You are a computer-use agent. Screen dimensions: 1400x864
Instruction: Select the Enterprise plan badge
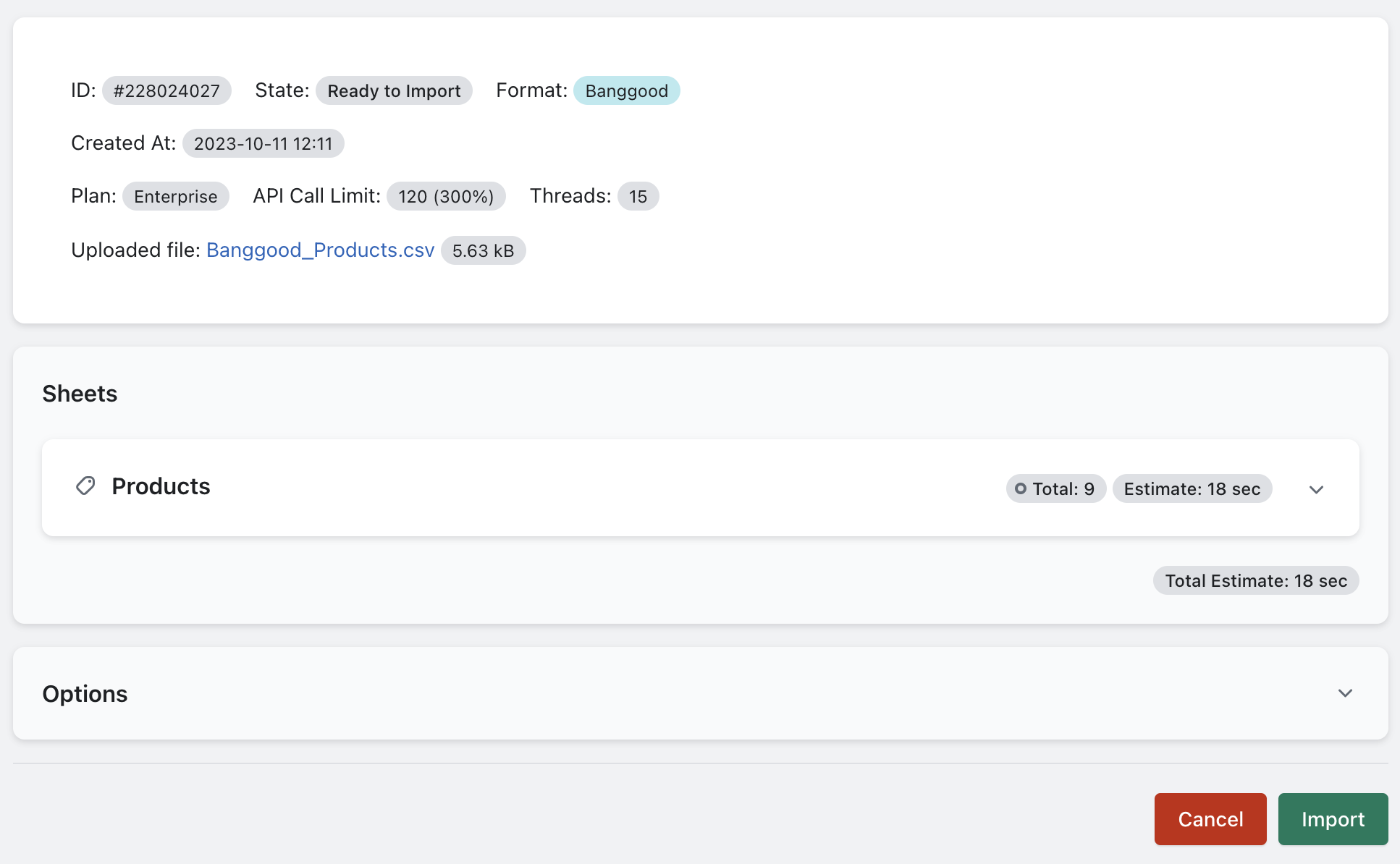click(x=175, y=196)
